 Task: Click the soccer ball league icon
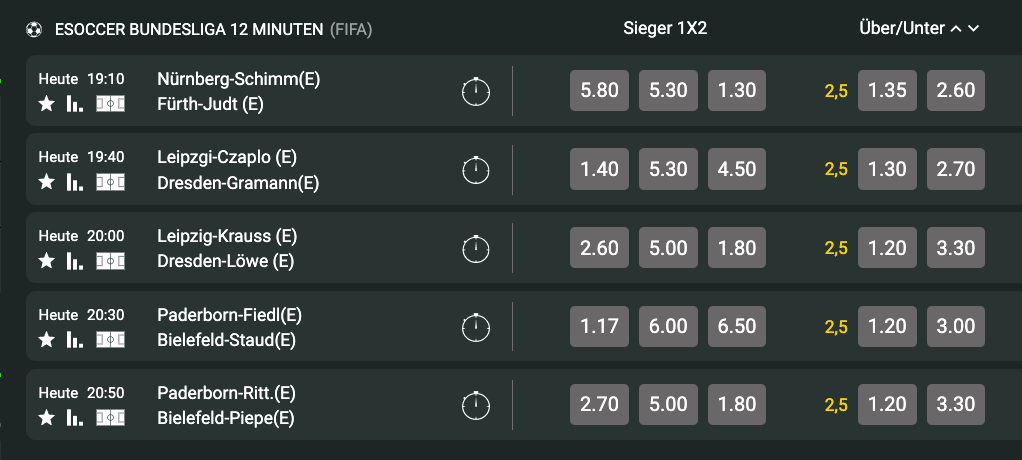(34, 30)
